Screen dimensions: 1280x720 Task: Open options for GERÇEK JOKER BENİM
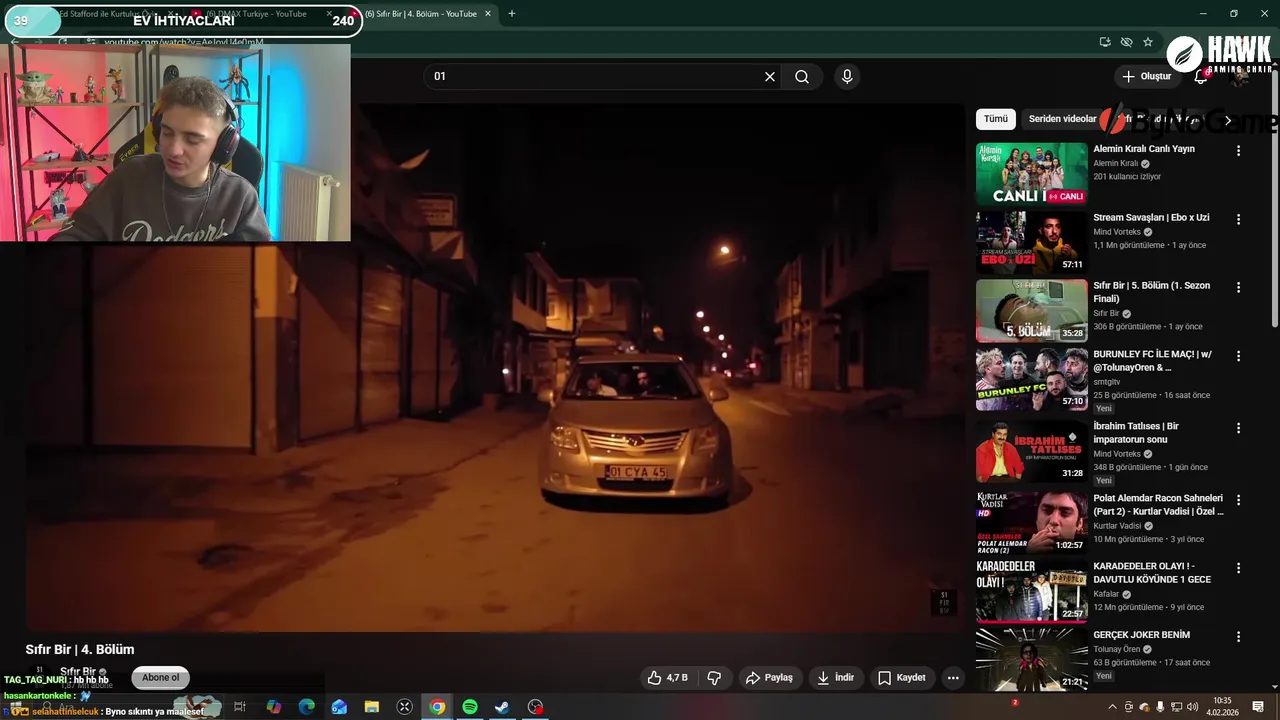(x=1238, y=636)
